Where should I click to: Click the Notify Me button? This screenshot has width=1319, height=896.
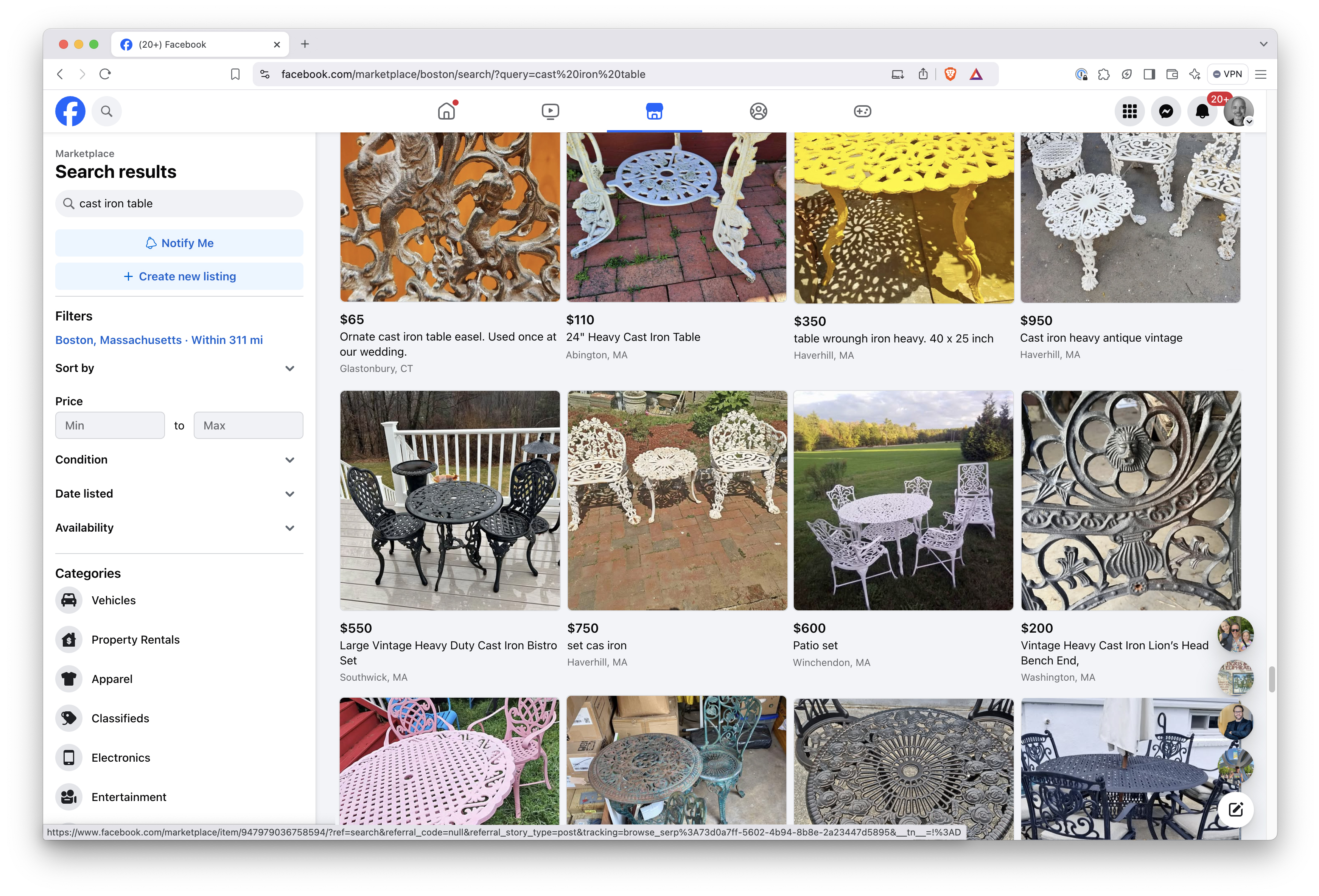point(179,243)
